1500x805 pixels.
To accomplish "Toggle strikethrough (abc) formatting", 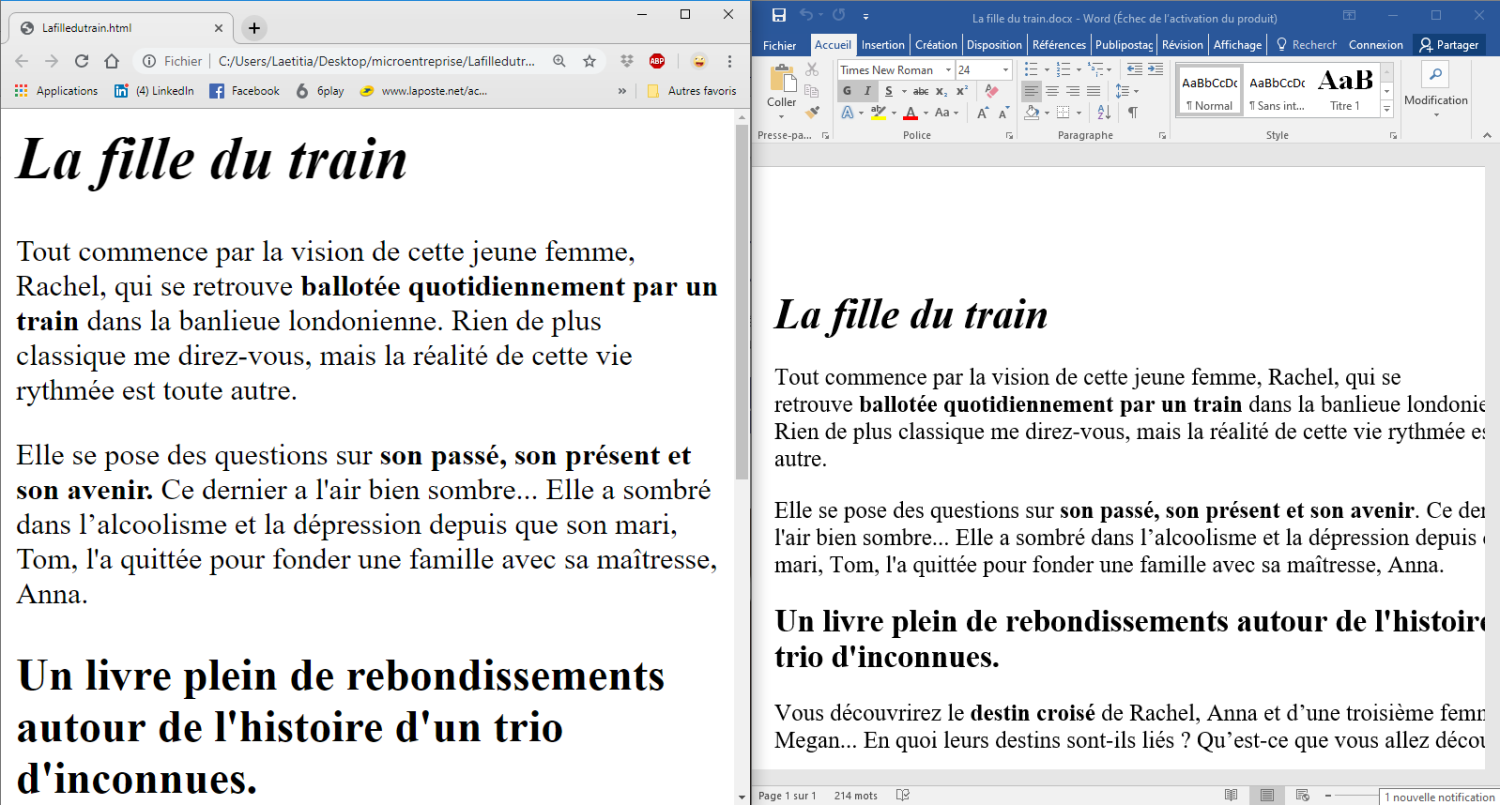I will pos(920,91).
